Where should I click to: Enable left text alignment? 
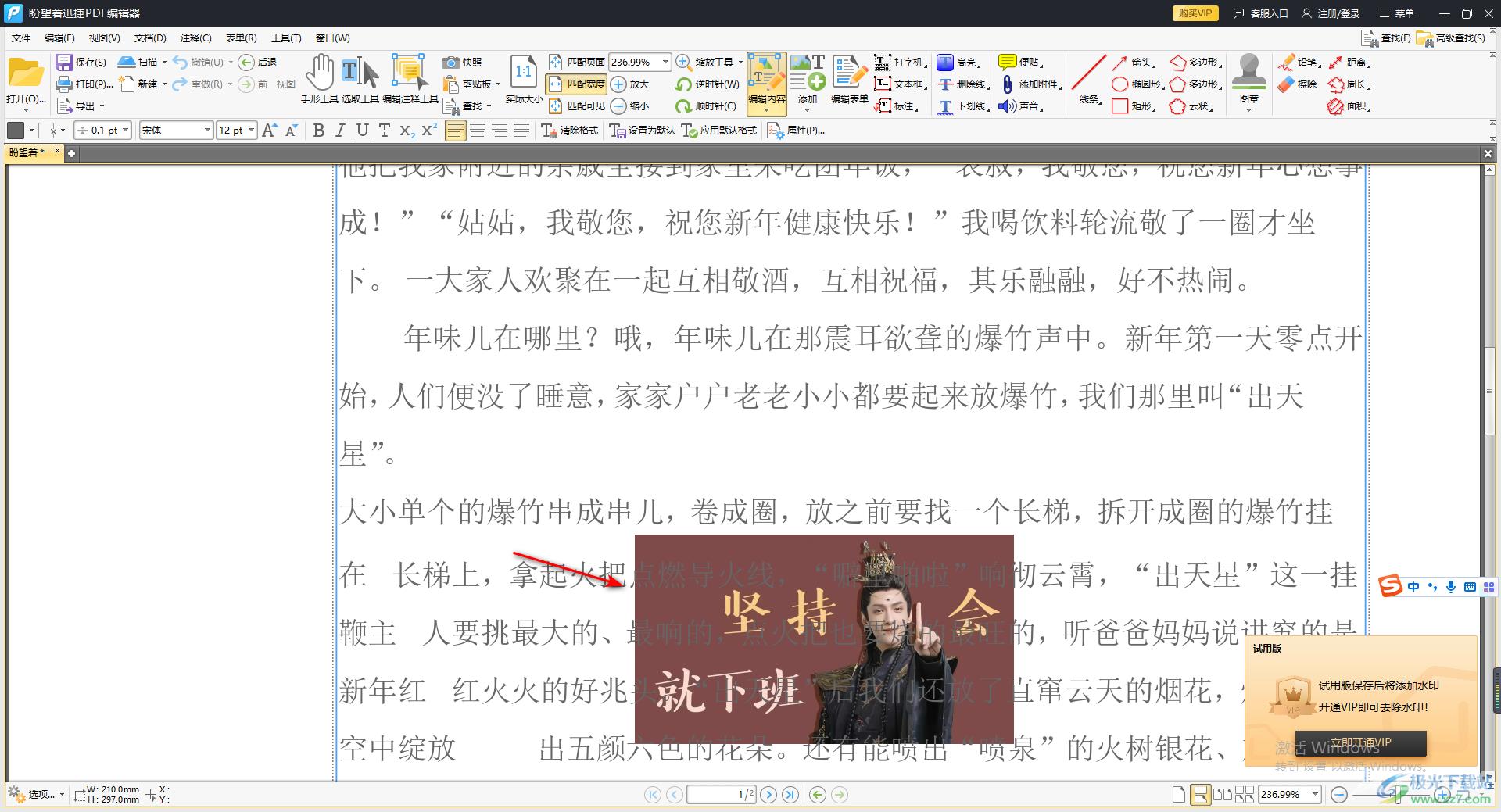[456, 131]
